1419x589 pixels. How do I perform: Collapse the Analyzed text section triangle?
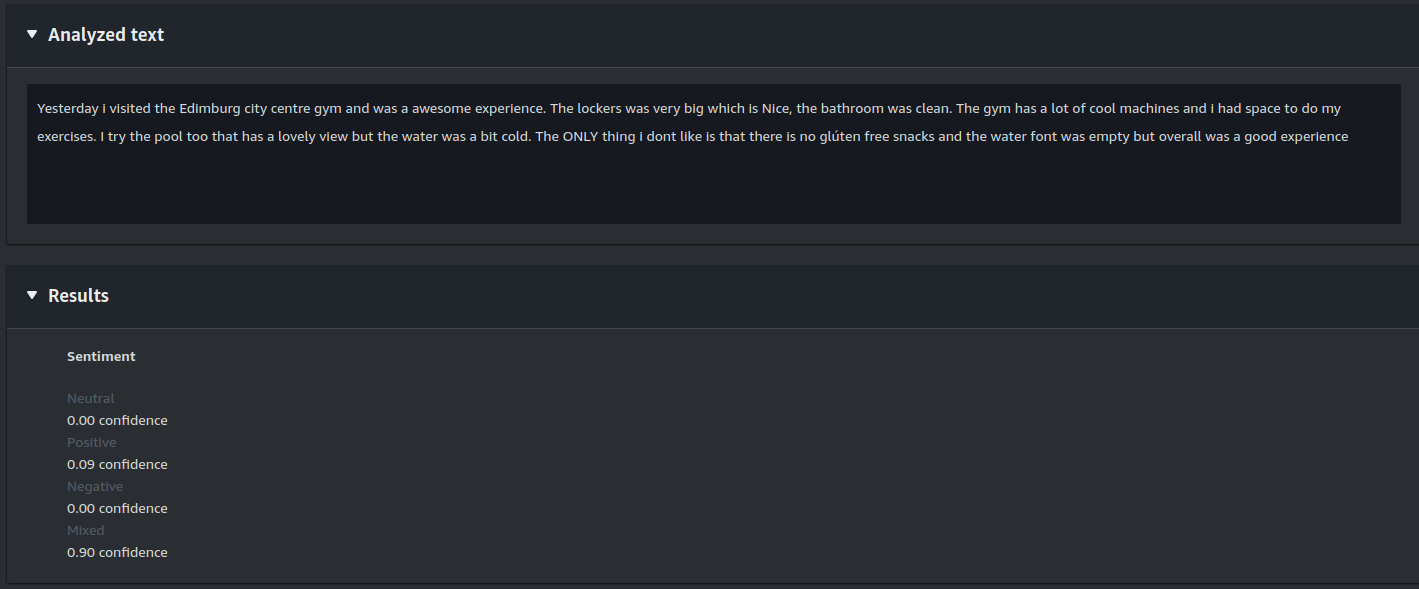(x=32, y=35)
